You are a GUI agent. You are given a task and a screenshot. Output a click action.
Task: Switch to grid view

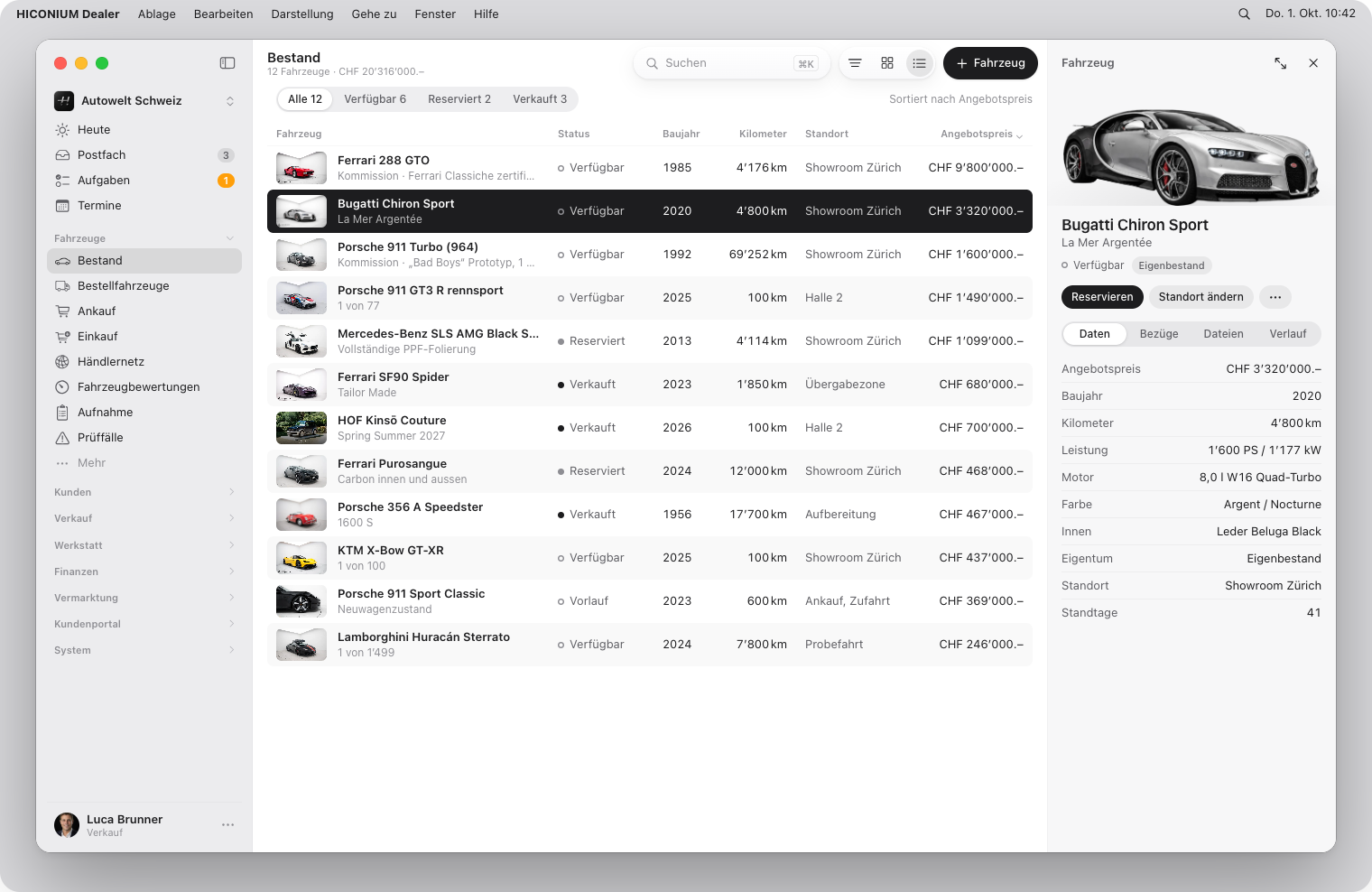pos(887,63)
